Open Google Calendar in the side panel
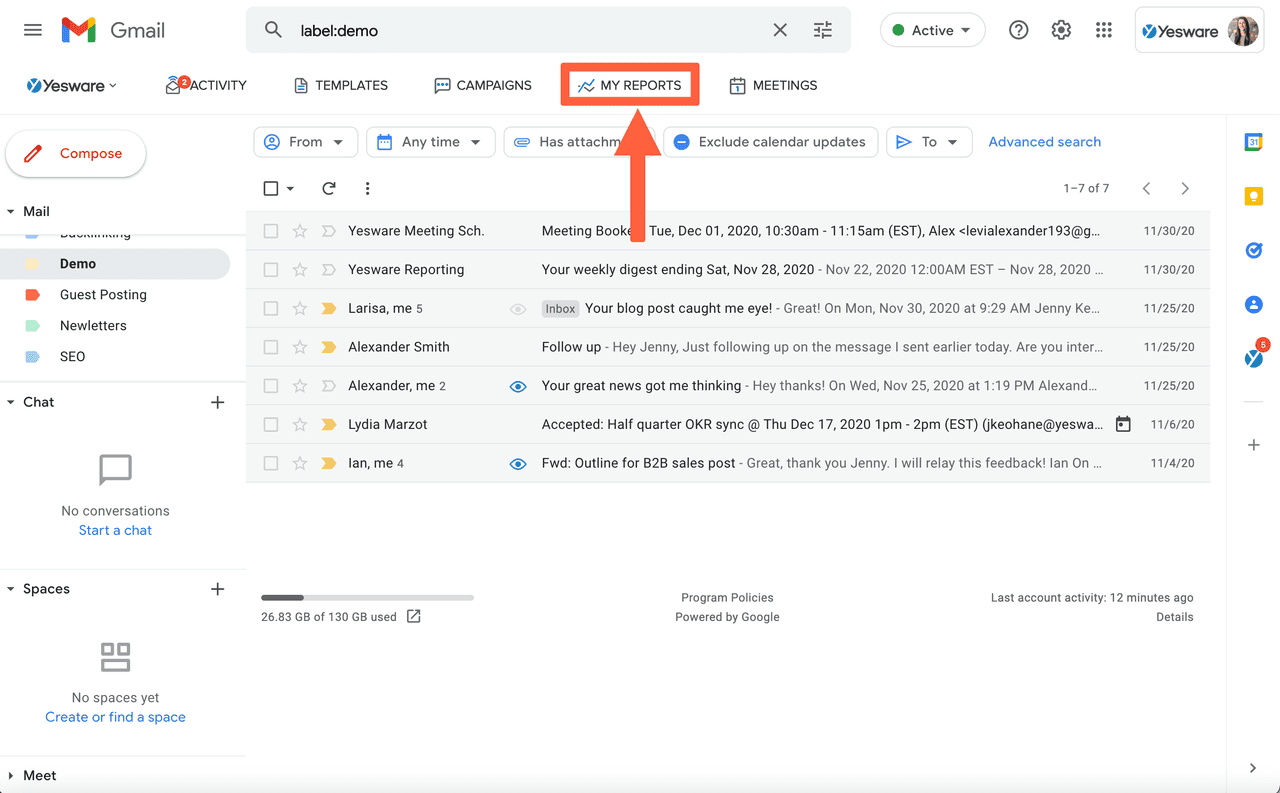This screenshot has height=793, width=1280. tap(1253, 142)
